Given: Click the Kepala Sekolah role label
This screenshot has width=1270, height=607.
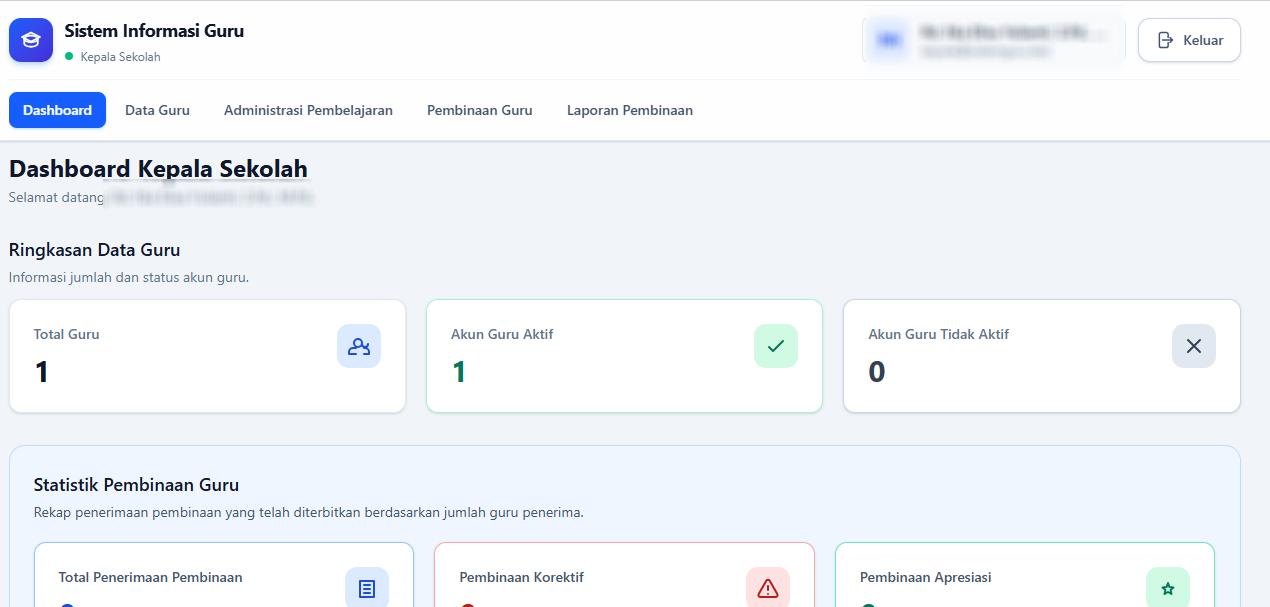Looking at the screenshot, I should click(x=120, y=57).
